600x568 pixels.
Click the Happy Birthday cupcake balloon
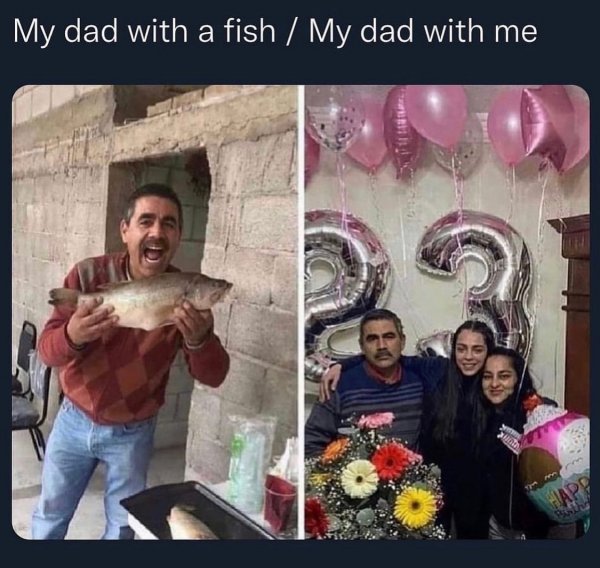(x=555, y=463)
